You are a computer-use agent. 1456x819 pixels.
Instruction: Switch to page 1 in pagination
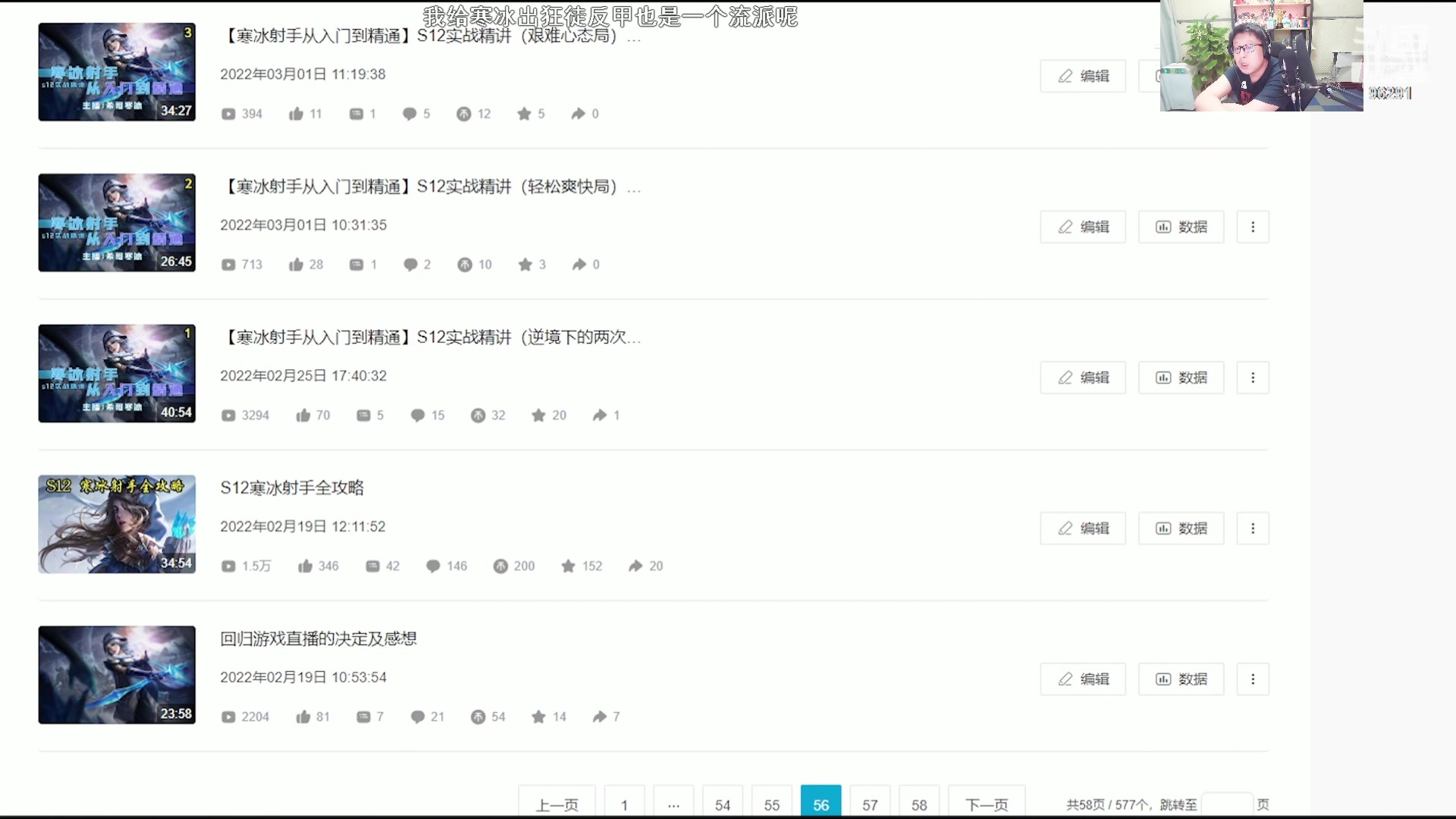click(x=624, y=805)
